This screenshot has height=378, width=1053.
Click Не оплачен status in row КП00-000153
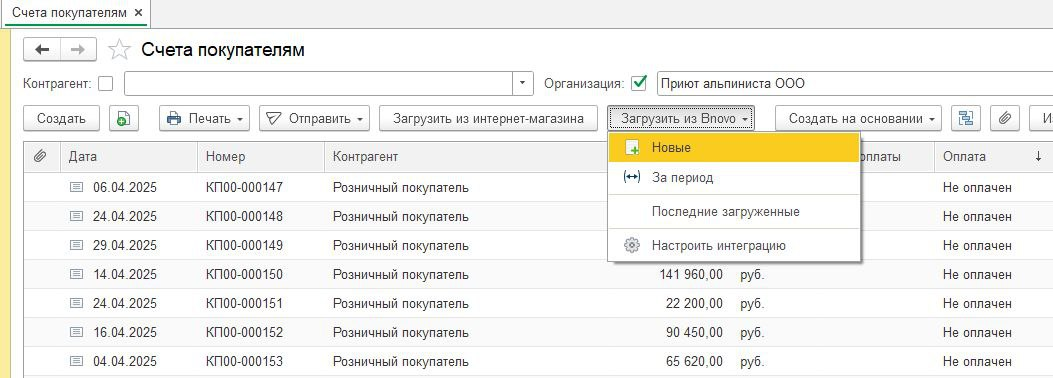(977, 361)
